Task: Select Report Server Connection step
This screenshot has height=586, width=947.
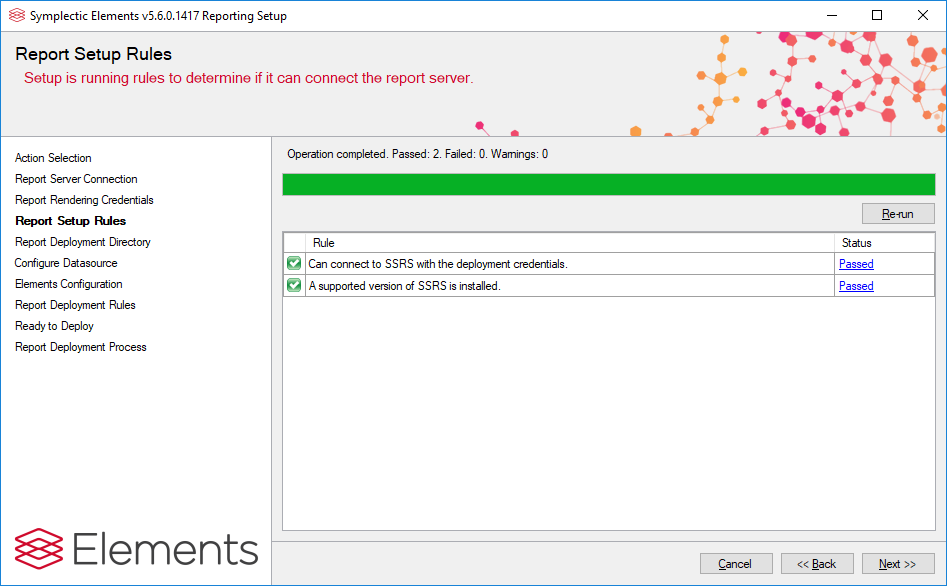Action: 76,179
